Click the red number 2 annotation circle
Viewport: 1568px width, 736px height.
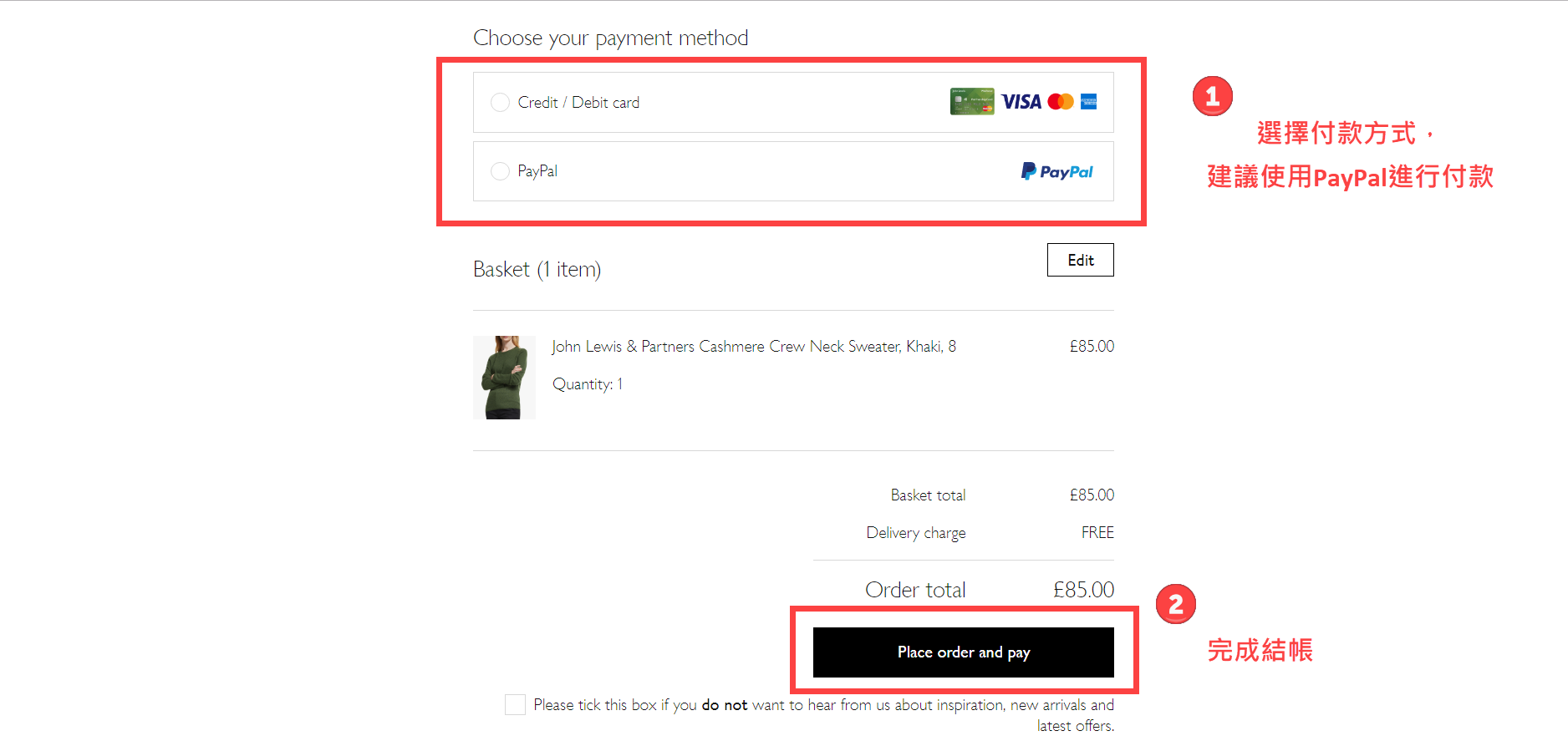(x=1175, y=604)
